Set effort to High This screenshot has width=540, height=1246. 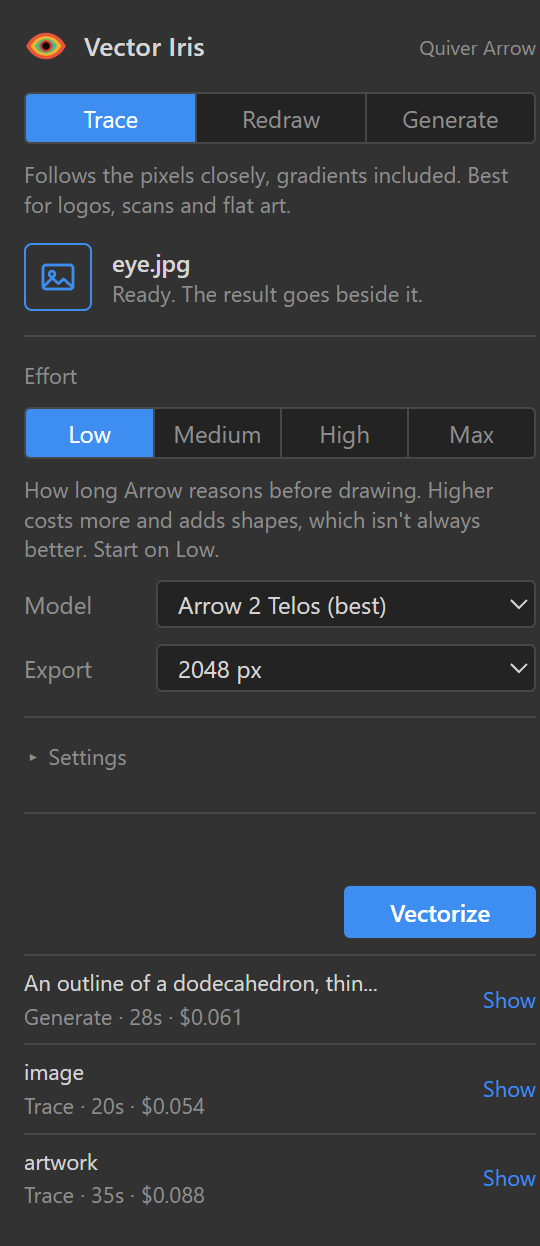tap(344, 434)
